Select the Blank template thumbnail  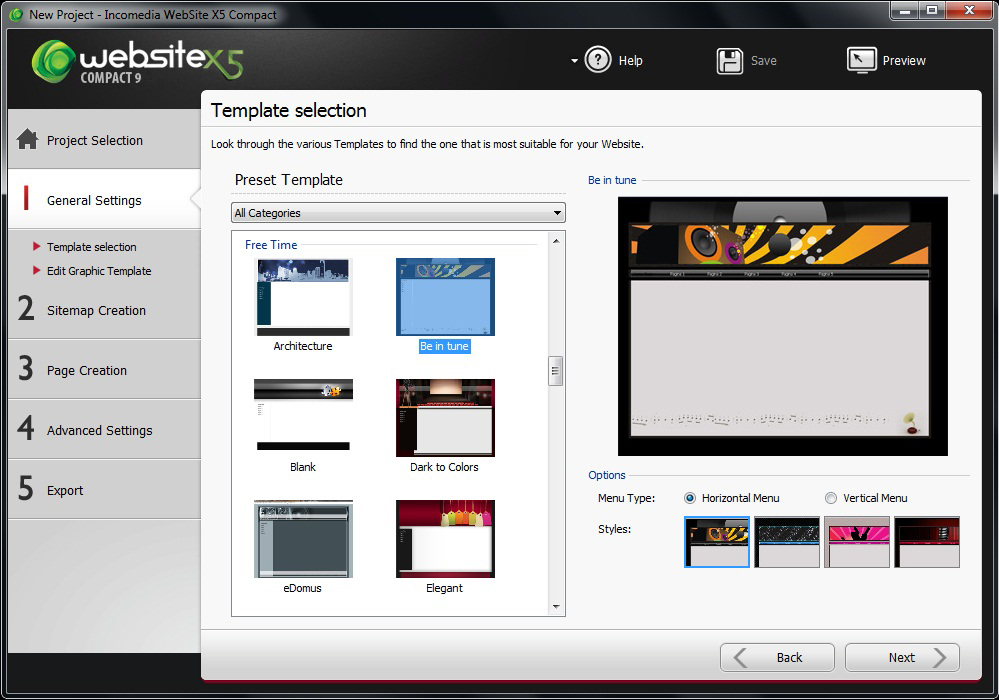303,417
